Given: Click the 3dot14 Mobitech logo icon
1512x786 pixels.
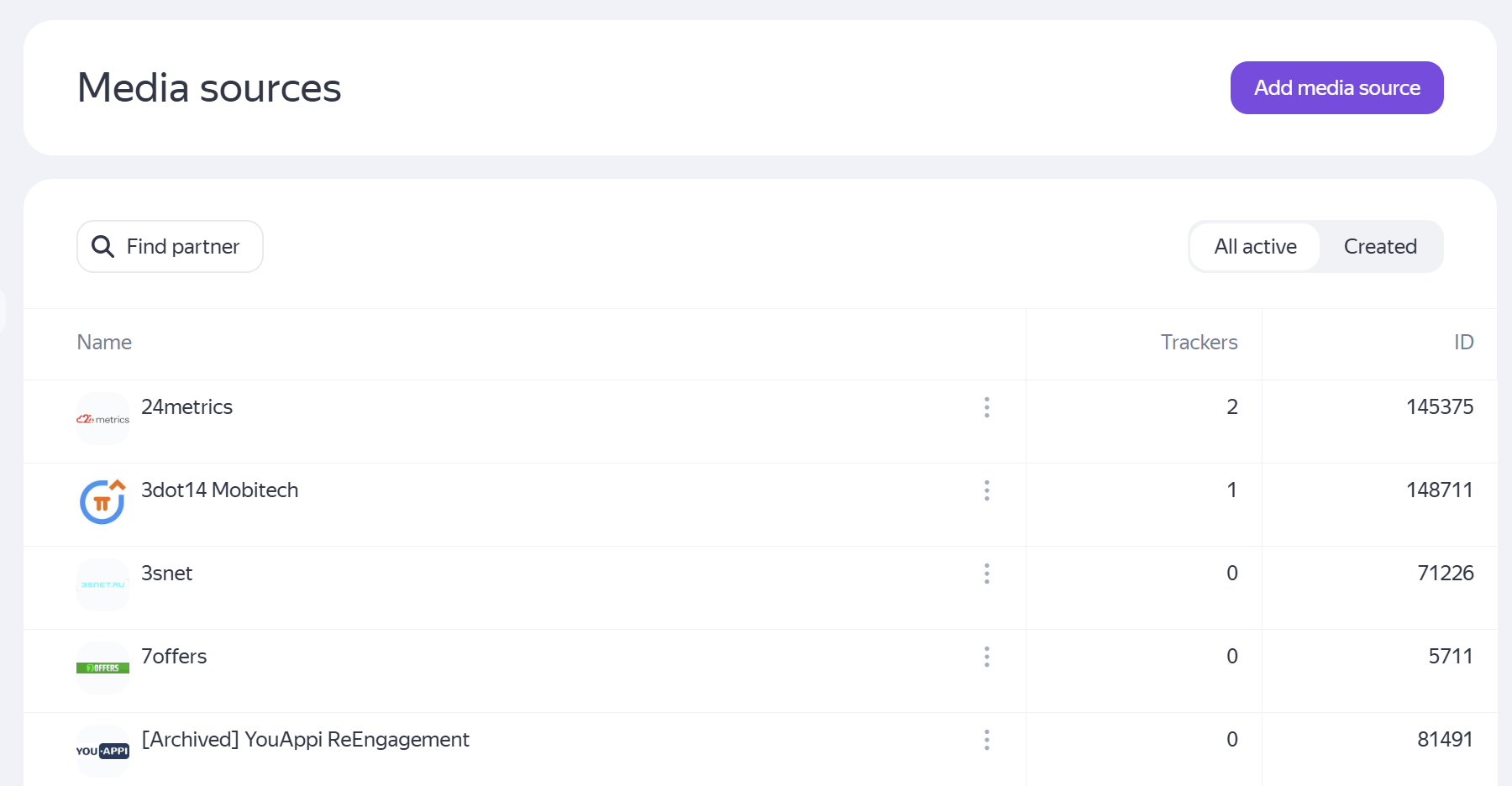Looking at the screenshot, I should pos(102,502).
